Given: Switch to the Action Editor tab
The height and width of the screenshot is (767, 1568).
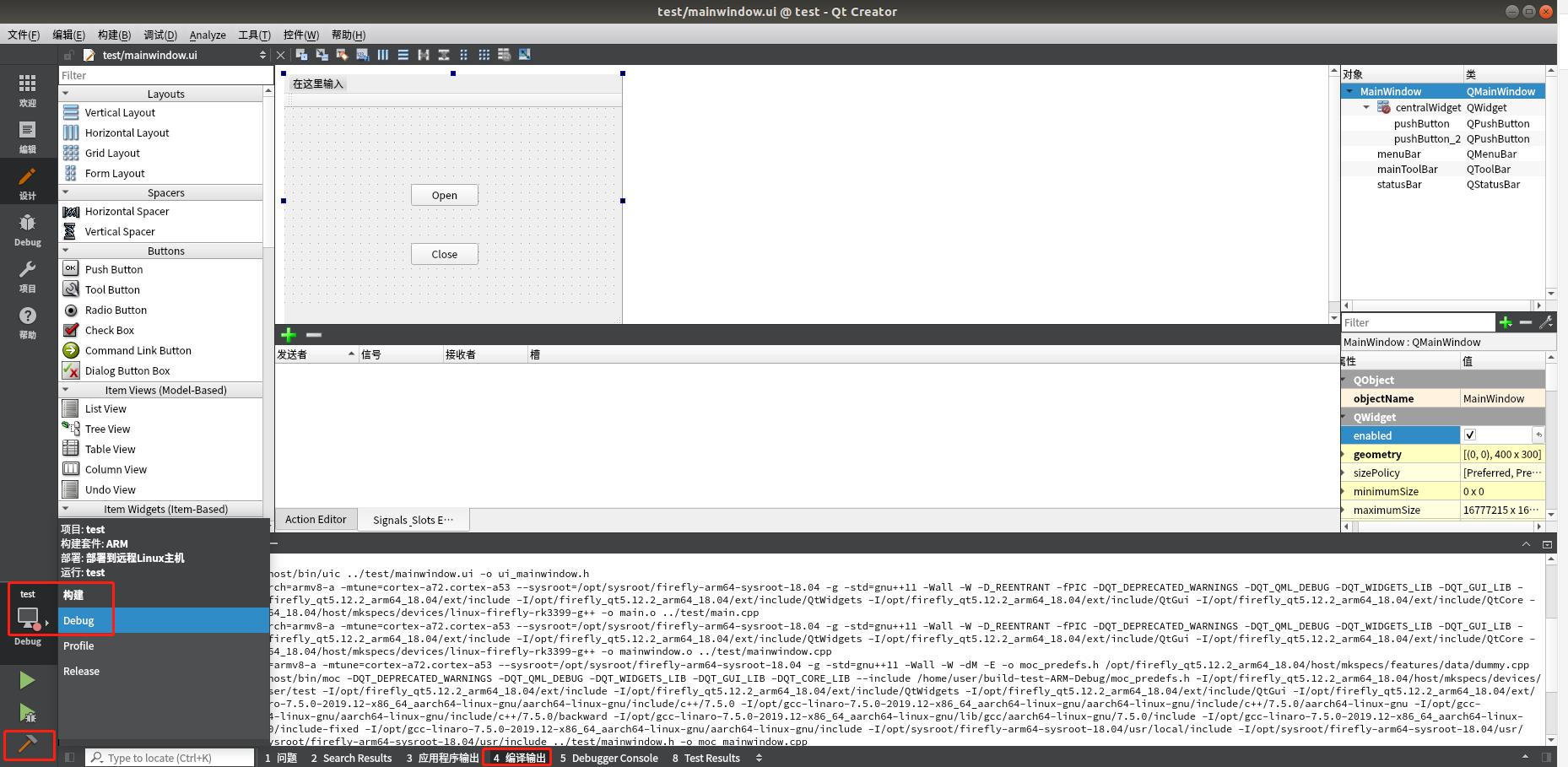Looking at the screenshot, I should click(316, 519).
